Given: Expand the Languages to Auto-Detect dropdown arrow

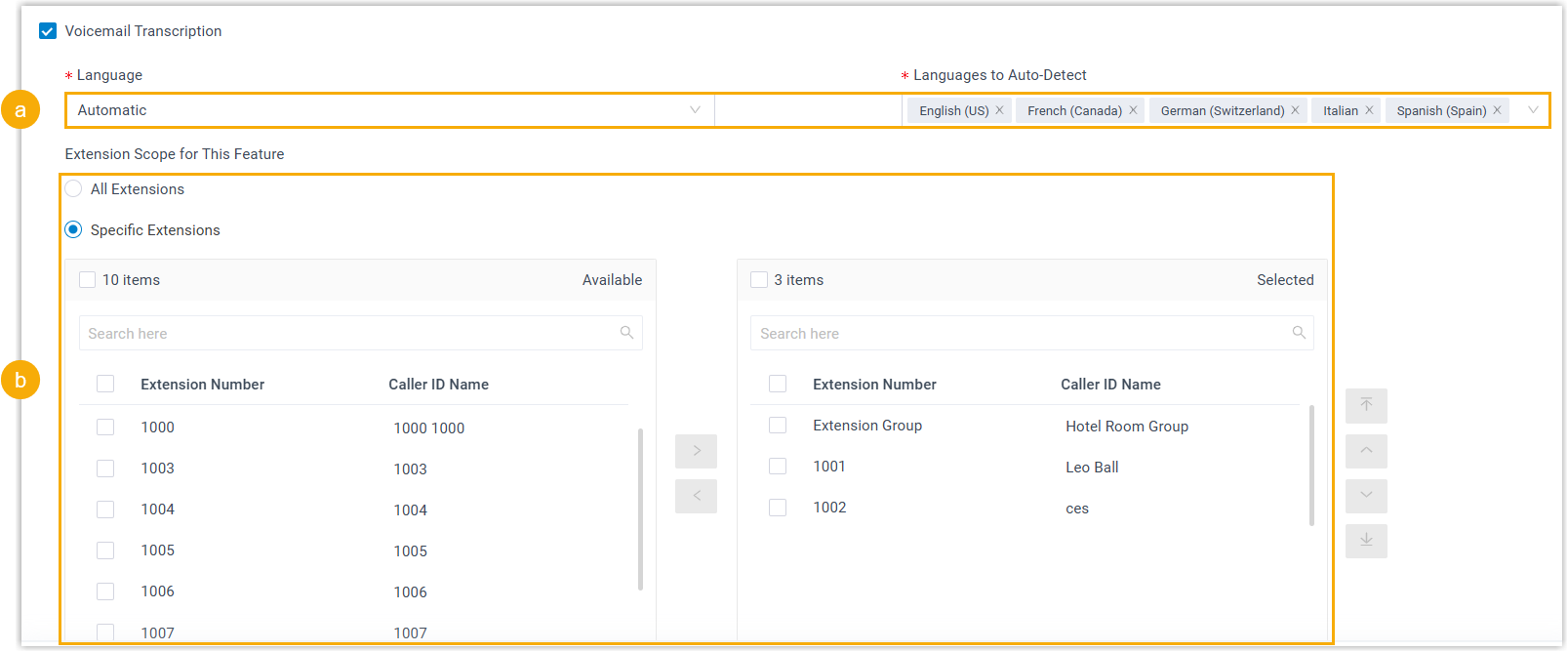Looking at the screenshot, I should pyautogui.click(x=1533, y=110).
